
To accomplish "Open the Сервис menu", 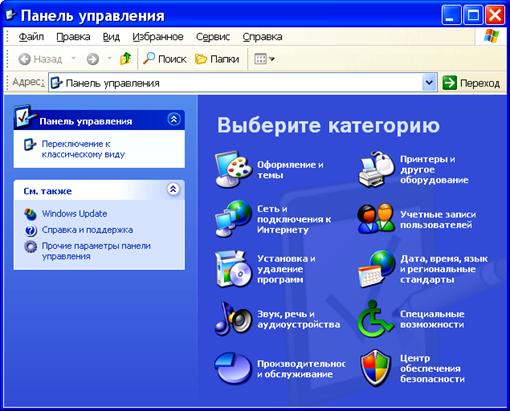I will tap(213, 36).
